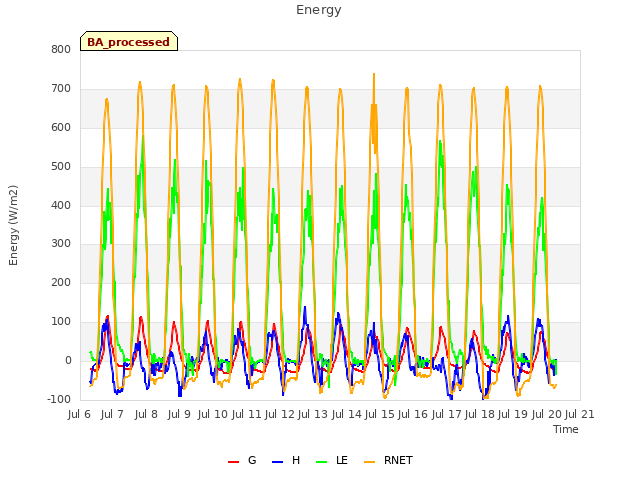Screen dimensions: 640x480
Task: Click the 600 y-axis tick label
Action: tap(61, 128)
